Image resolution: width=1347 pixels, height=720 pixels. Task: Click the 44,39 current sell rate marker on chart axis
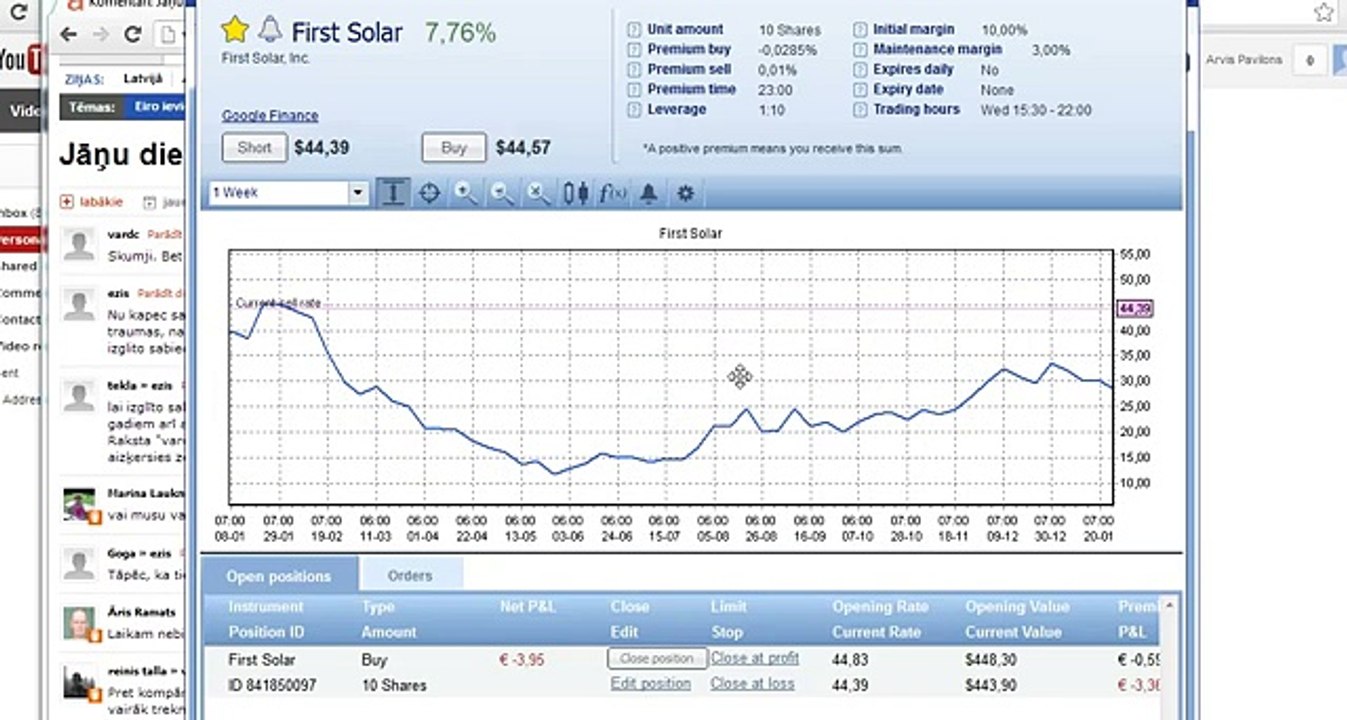coord(1135,308)
